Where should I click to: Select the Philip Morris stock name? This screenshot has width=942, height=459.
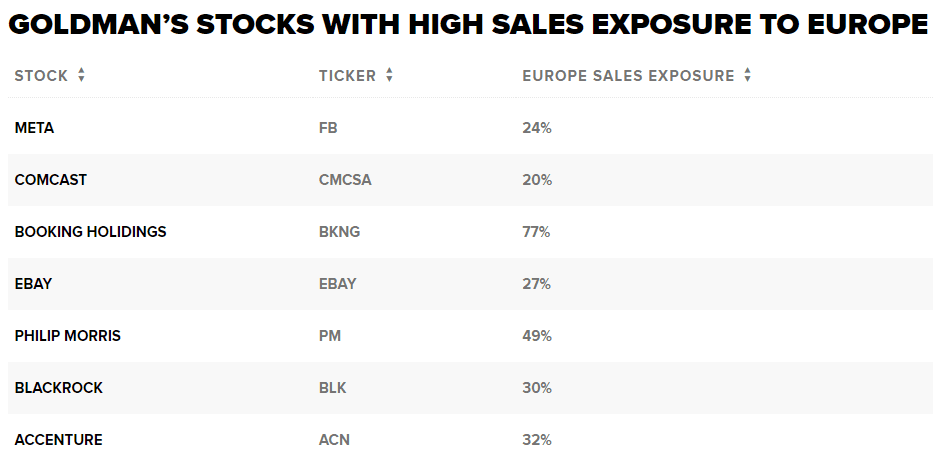67,336
